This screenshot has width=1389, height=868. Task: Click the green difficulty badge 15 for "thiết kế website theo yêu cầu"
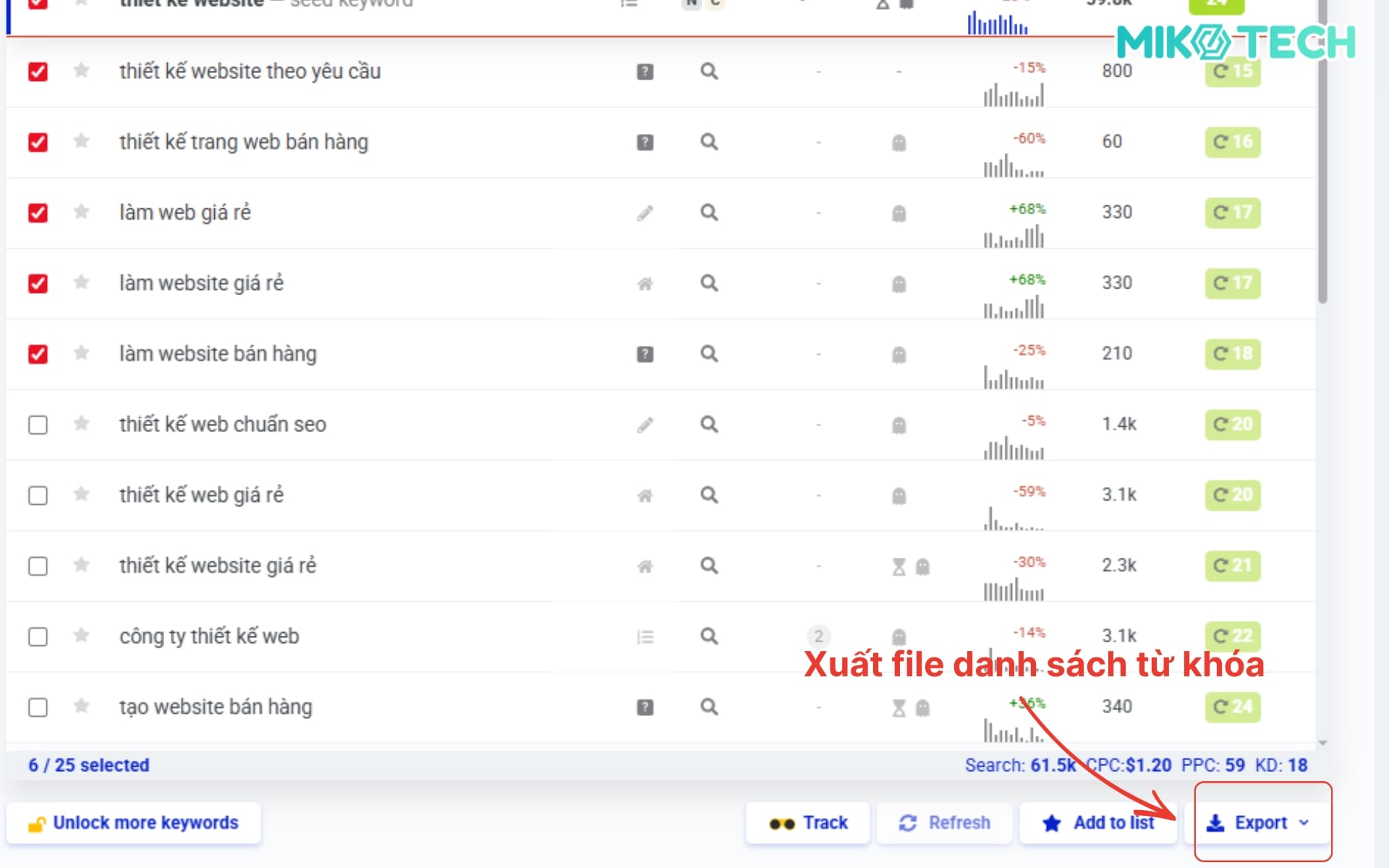pos(1232,71)
